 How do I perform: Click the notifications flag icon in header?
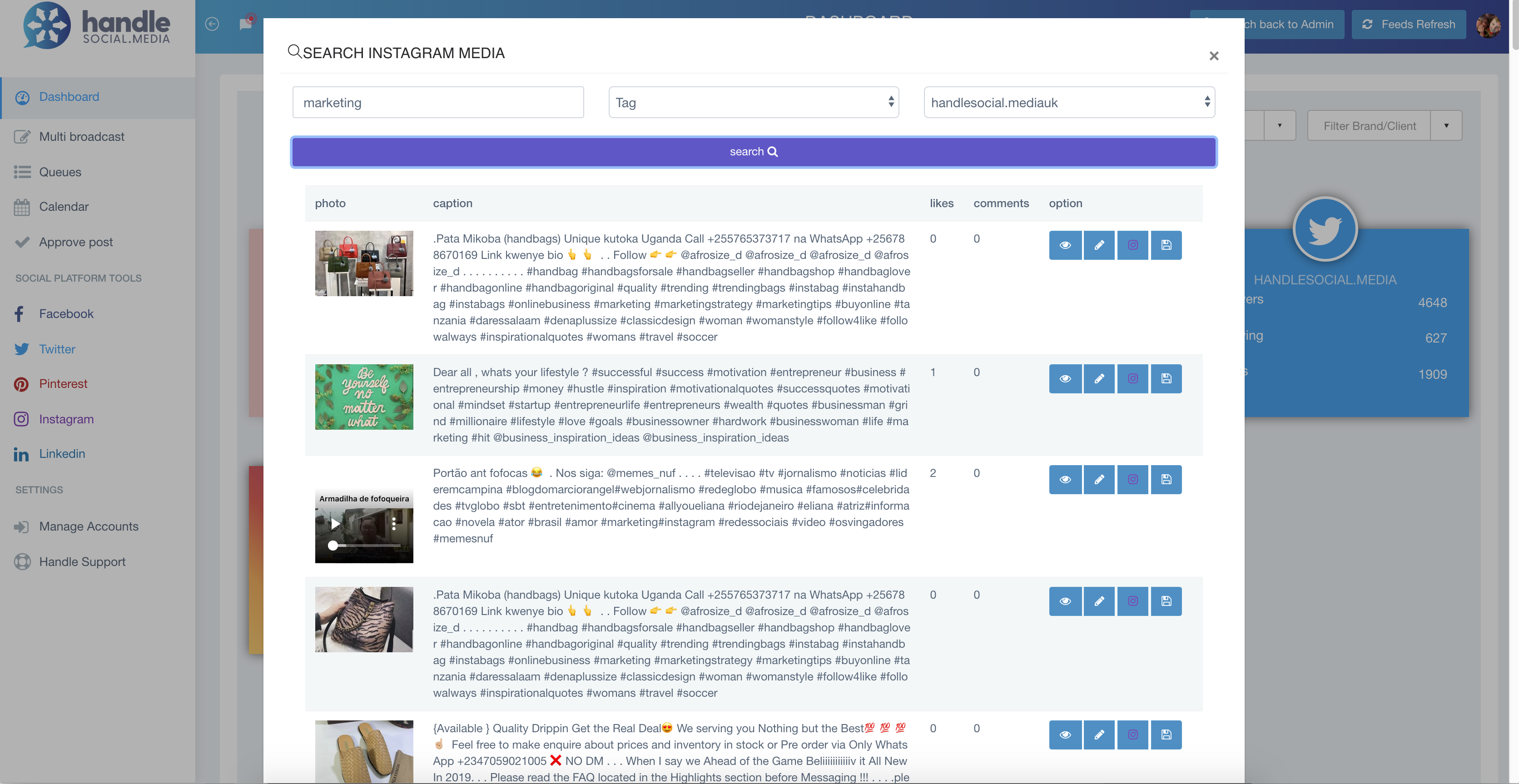[246, 24]
